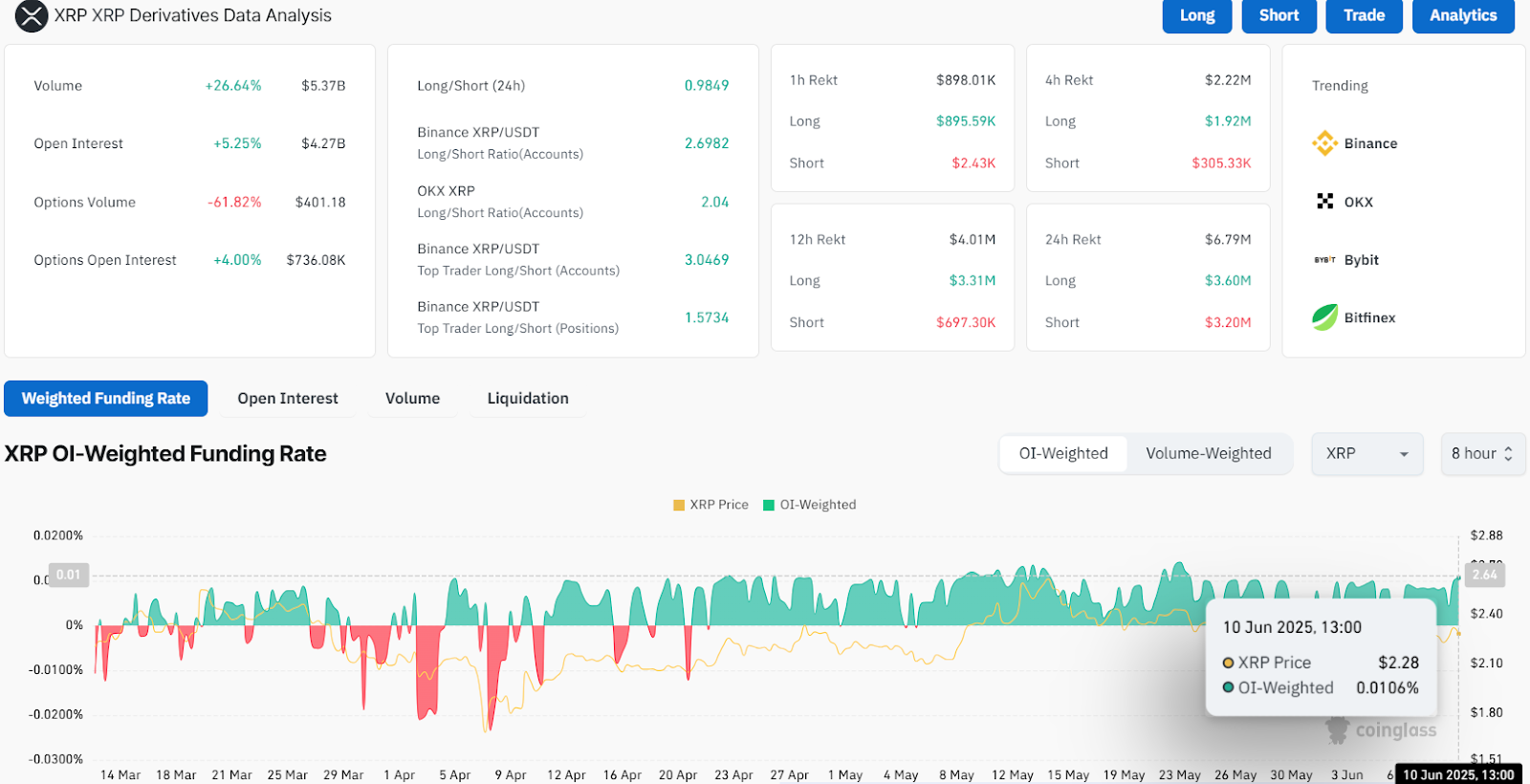Click the Bybit logo icon in Trending

(1324, 260)
